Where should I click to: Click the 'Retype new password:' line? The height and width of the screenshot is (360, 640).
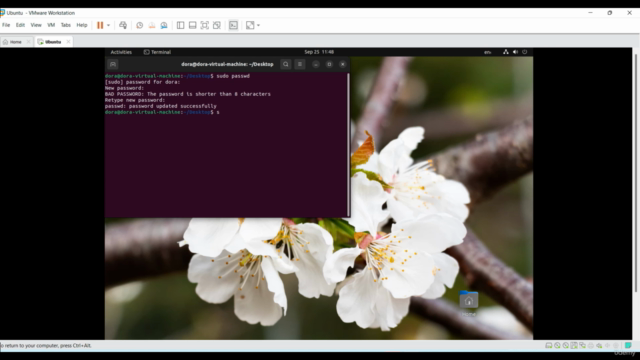(135, 100)
